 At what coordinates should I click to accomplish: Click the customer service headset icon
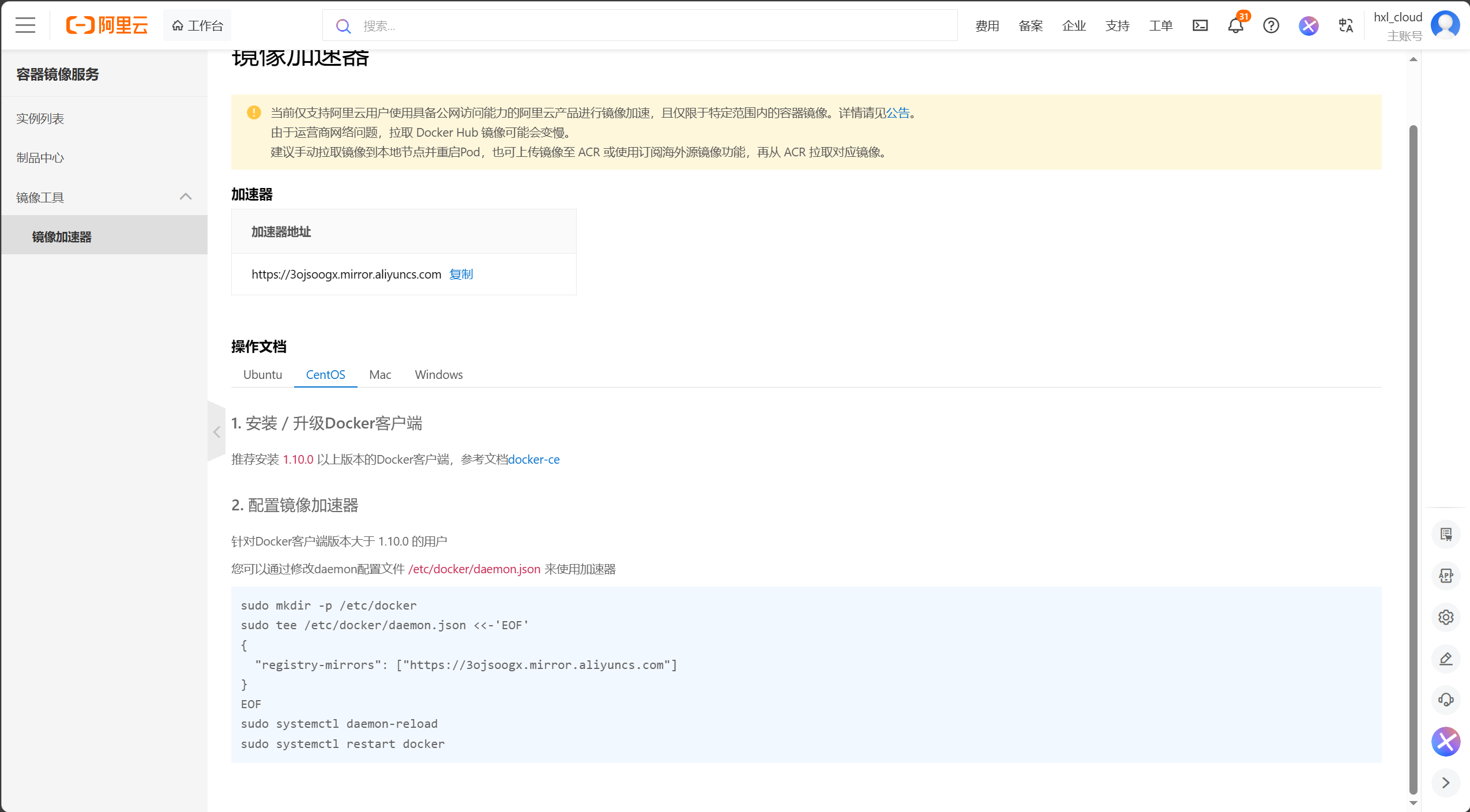coord(1445,700)
